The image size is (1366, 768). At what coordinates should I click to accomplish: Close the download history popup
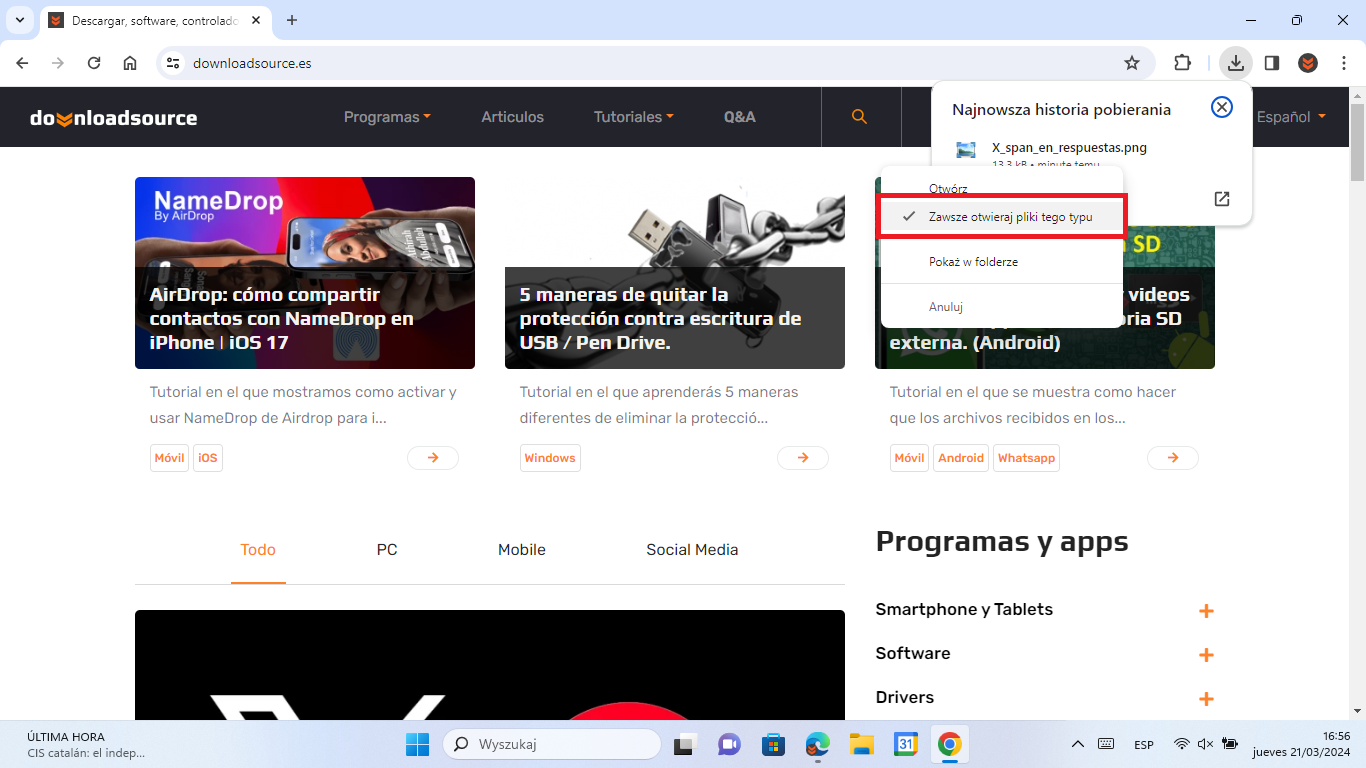coord(1222,107)
